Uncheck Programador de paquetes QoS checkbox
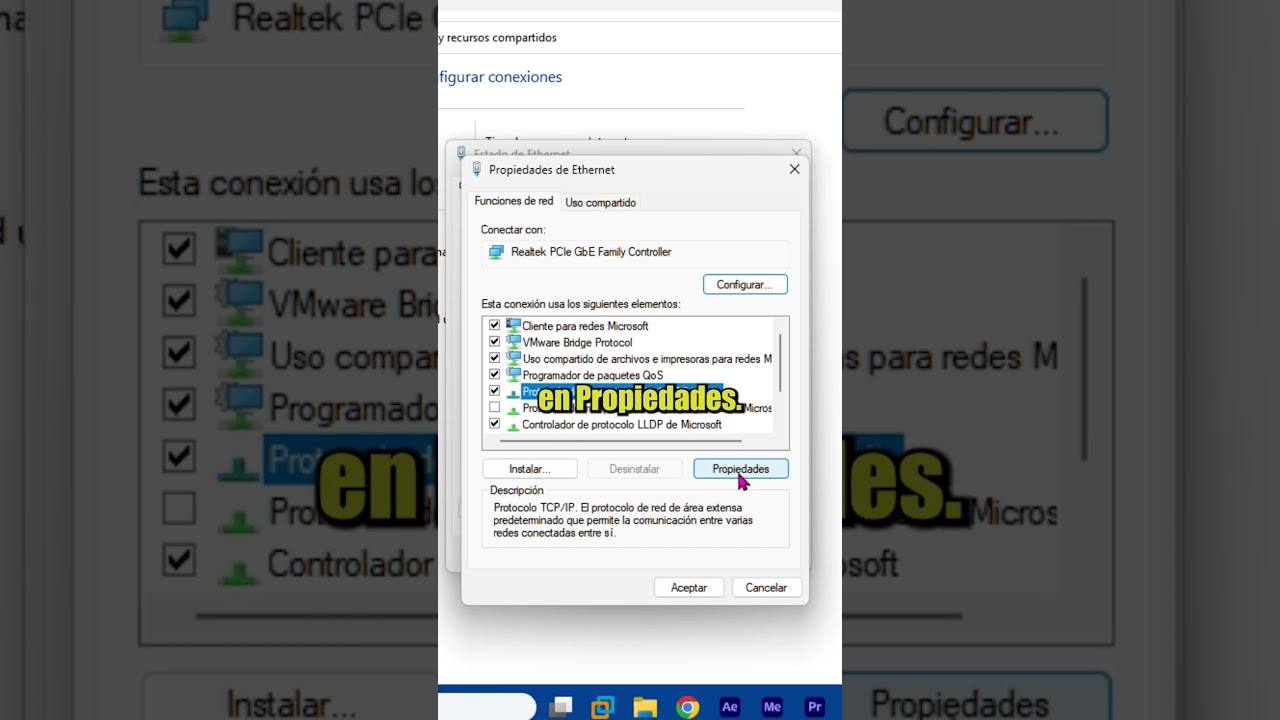This screenshot has height=720, width=1280. tap(494, 375)
